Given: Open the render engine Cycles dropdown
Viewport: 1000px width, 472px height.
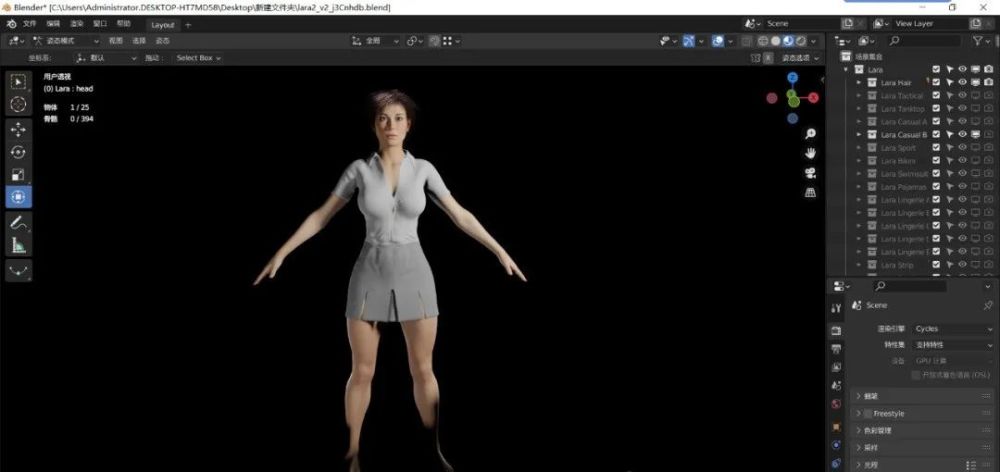Looking at the screenshot, I should coord(953,328).
